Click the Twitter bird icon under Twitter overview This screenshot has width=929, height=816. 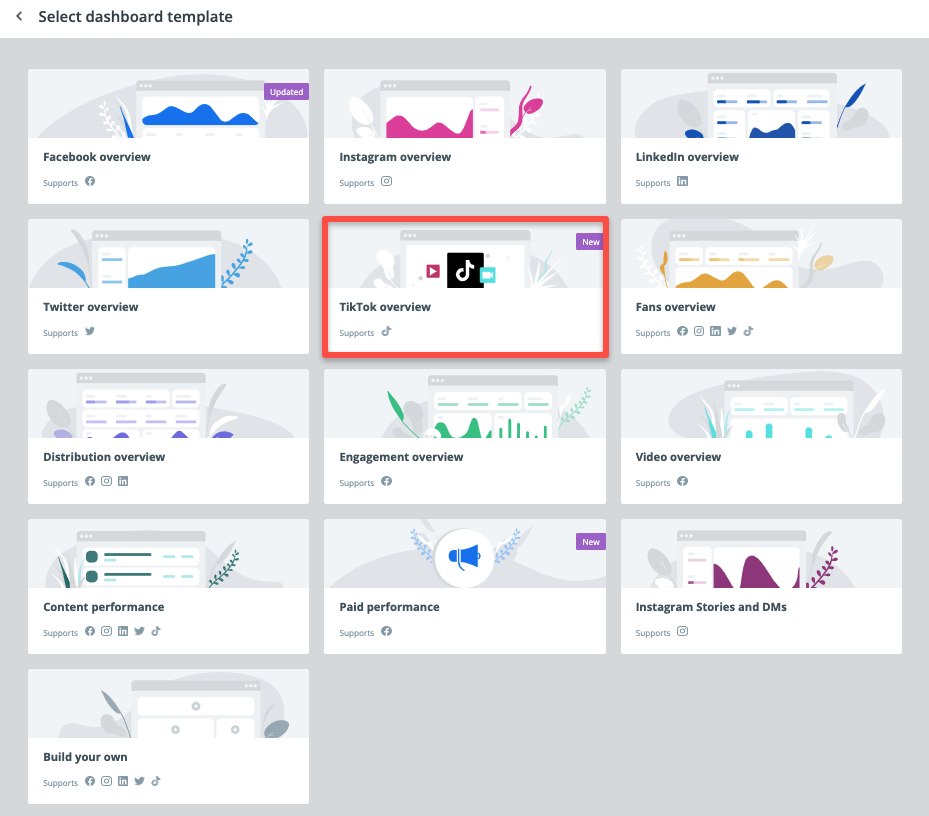pos(90,331)
